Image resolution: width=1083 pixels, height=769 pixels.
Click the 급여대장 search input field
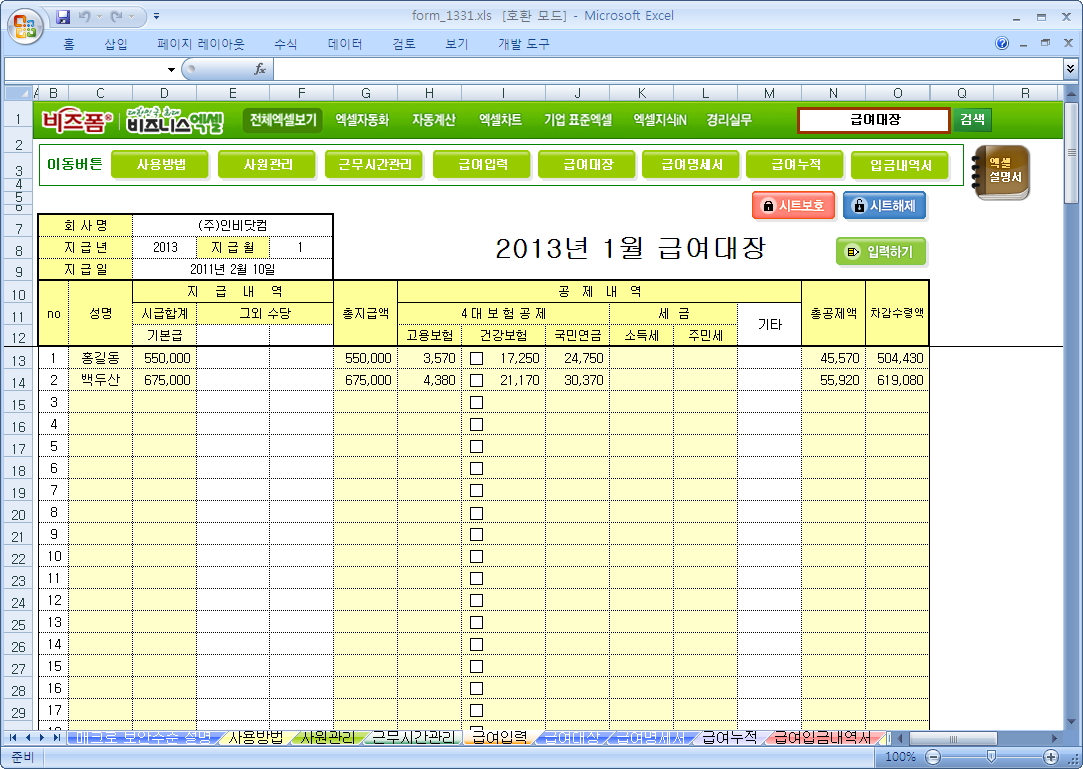tap(873, 120)
